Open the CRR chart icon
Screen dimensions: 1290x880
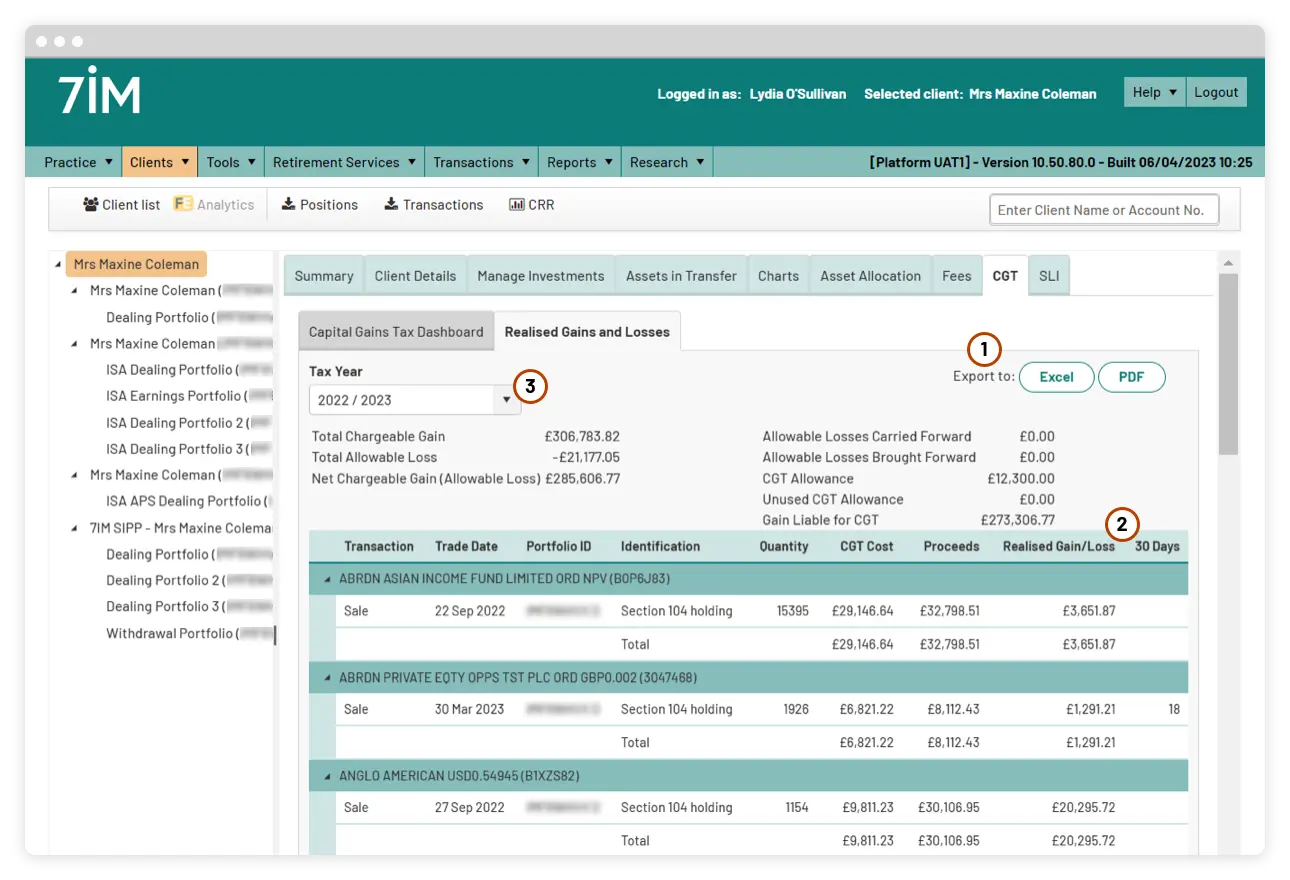(516, 205)
